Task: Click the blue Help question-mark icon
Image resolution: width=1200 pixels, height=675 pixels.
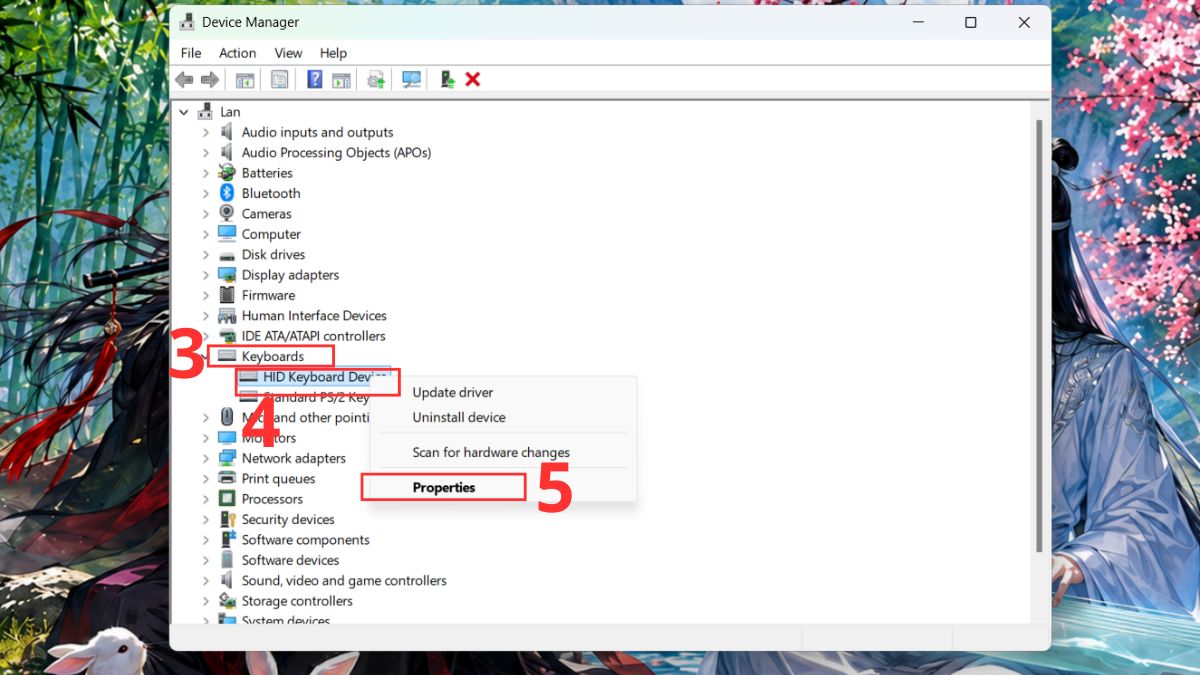Action: click(314, 79)
